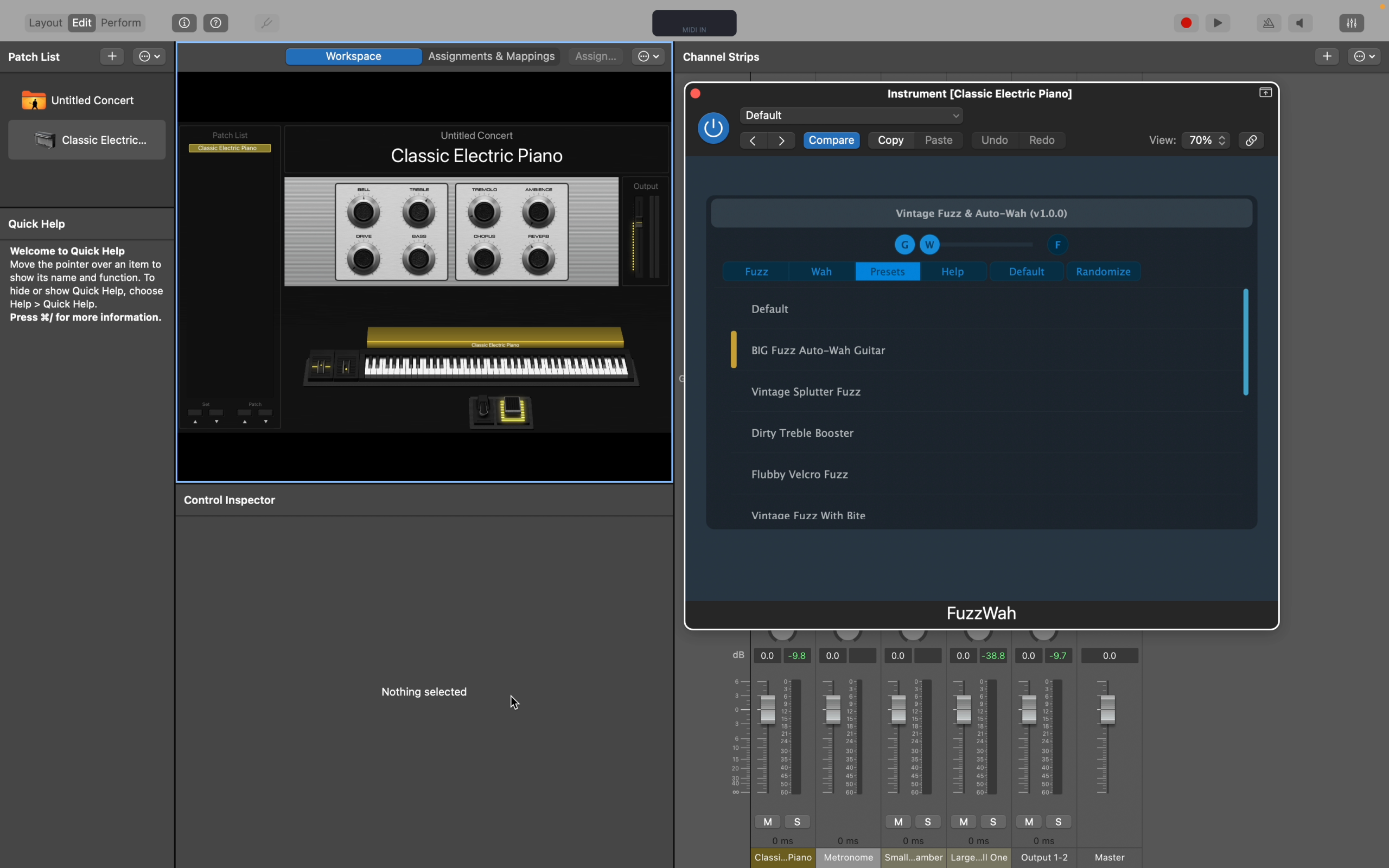Toggle the mixer channel strips icon
1389x868 pixels.
[x=1352, y=23]
